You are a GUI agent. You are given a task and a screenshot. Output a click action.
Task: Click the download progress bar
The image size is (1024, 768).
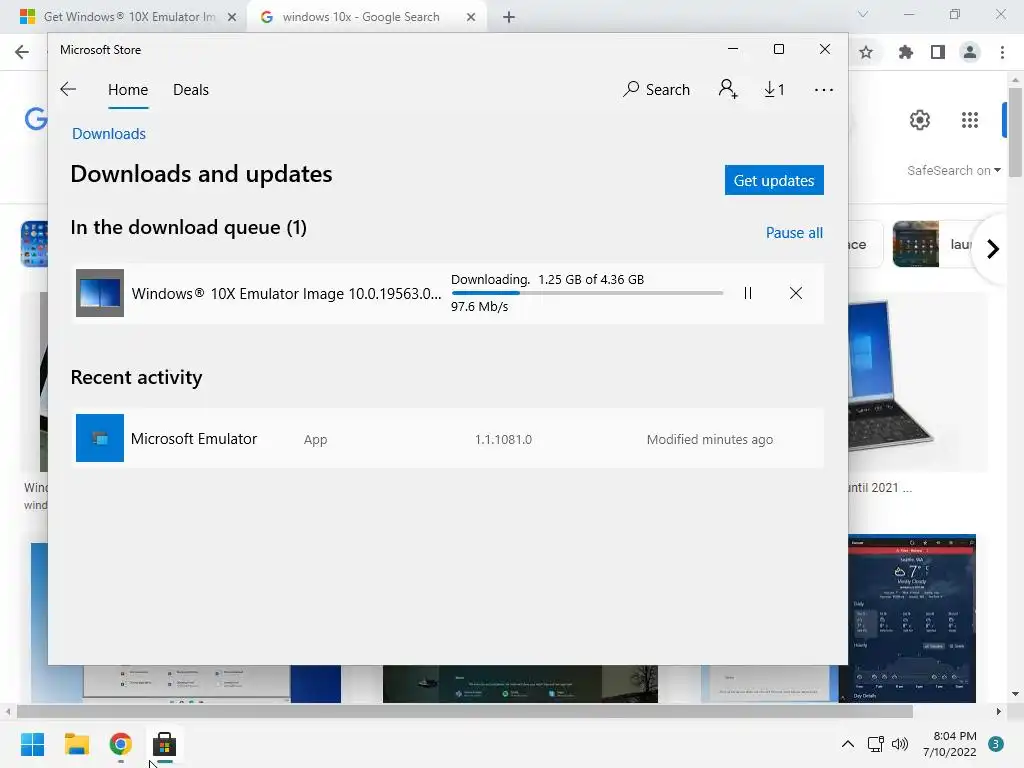coord(587,293)
